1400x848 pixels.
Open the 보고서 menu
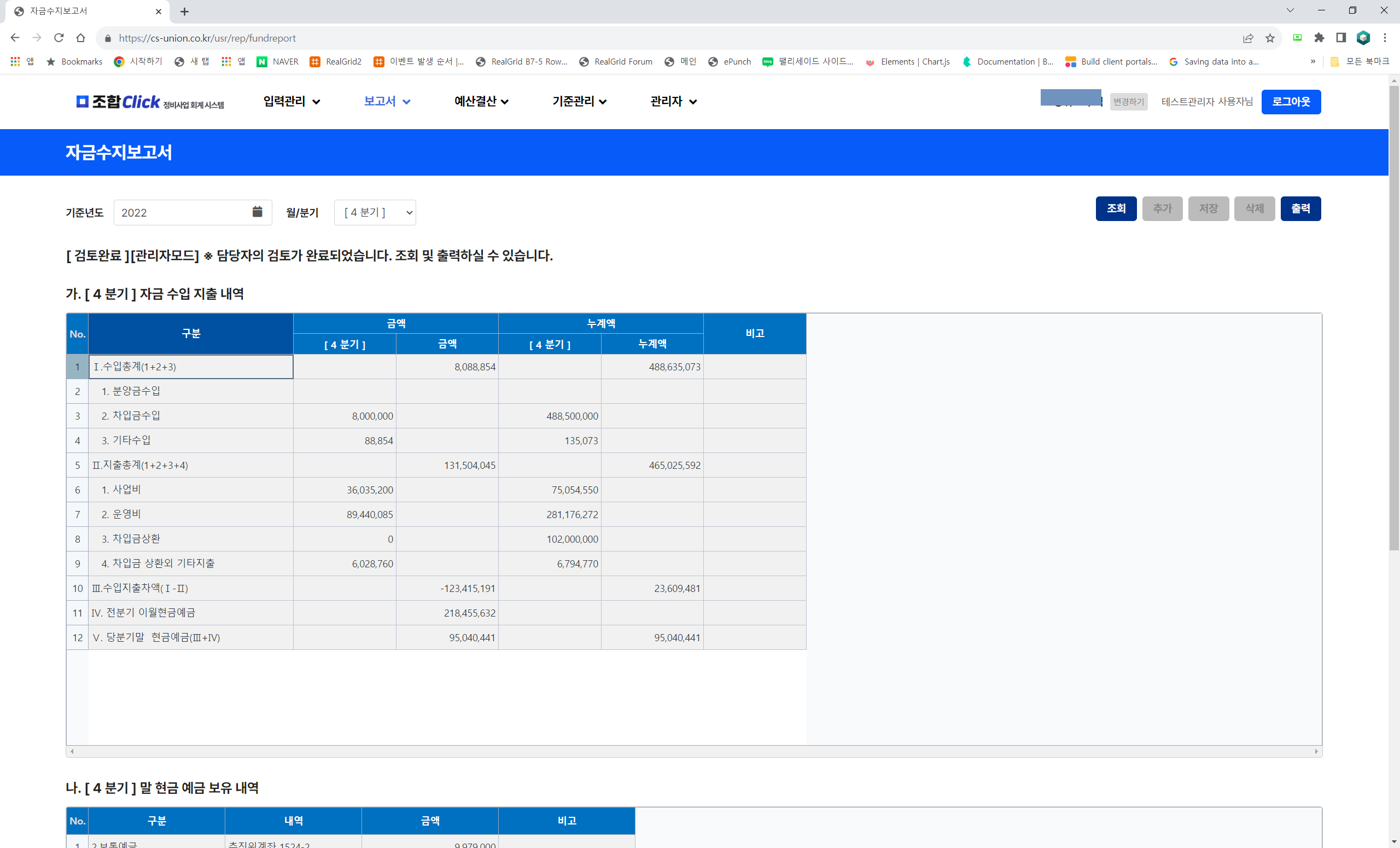click(387, 101)
